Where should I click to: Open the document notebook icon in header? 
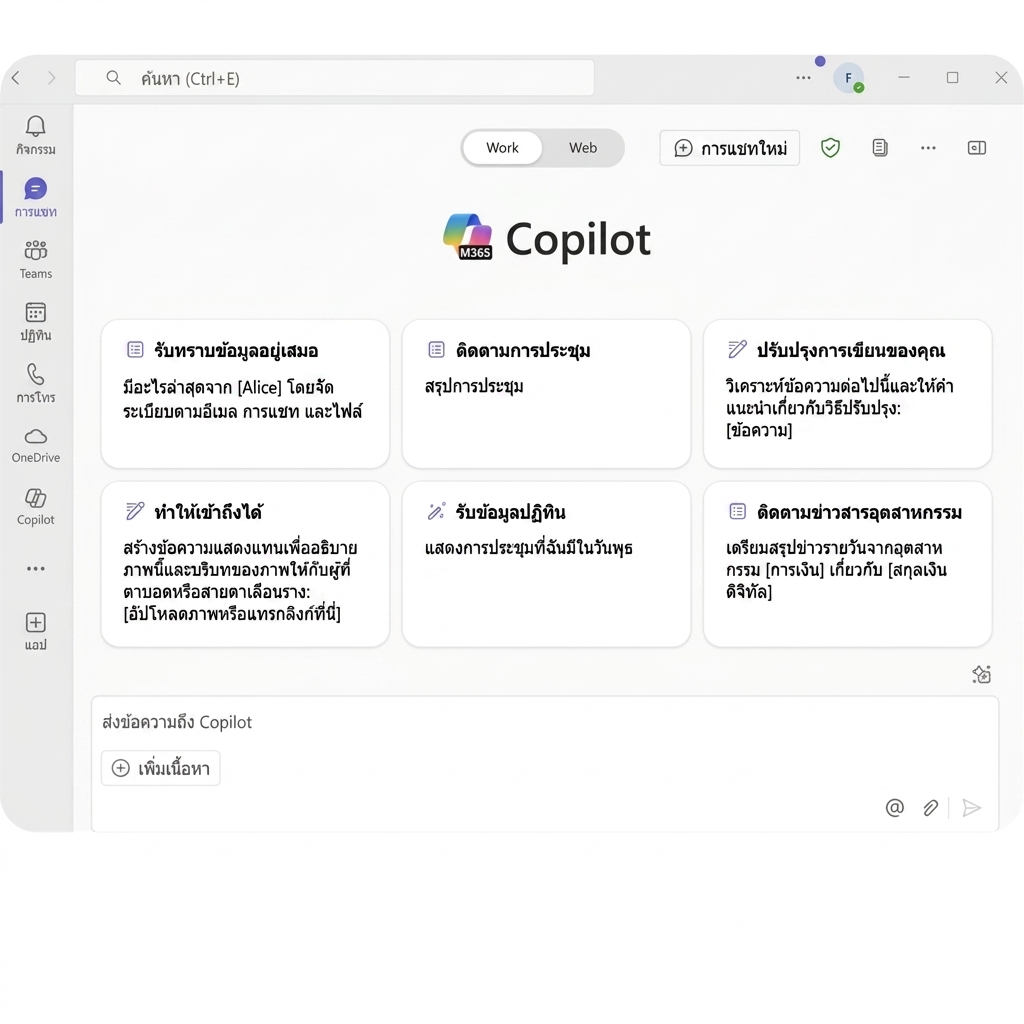coord(880,148)
